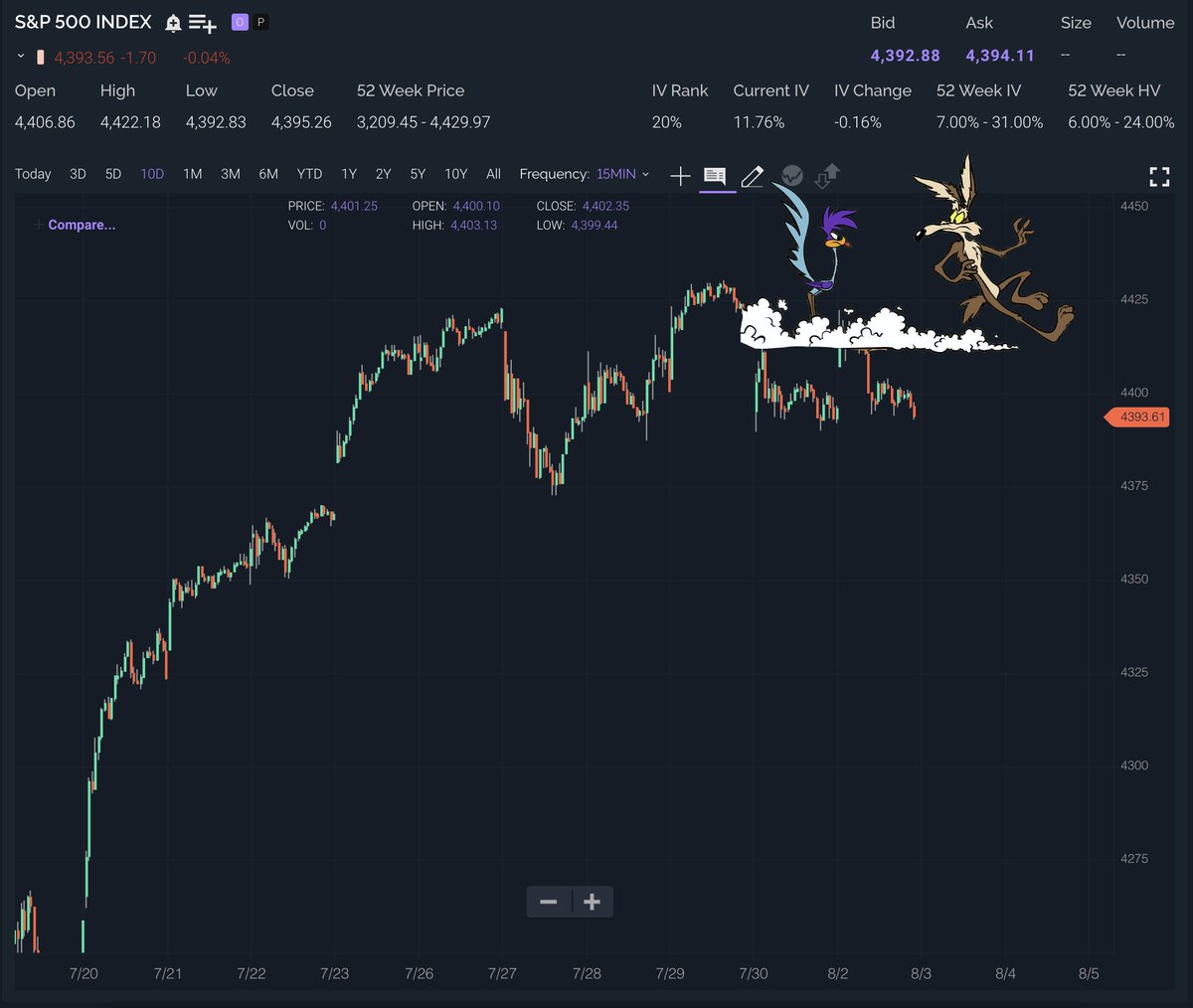Click the S&P 500 INDEX title
Viewport: 1193px width, 1008px height.
point(84,22)
